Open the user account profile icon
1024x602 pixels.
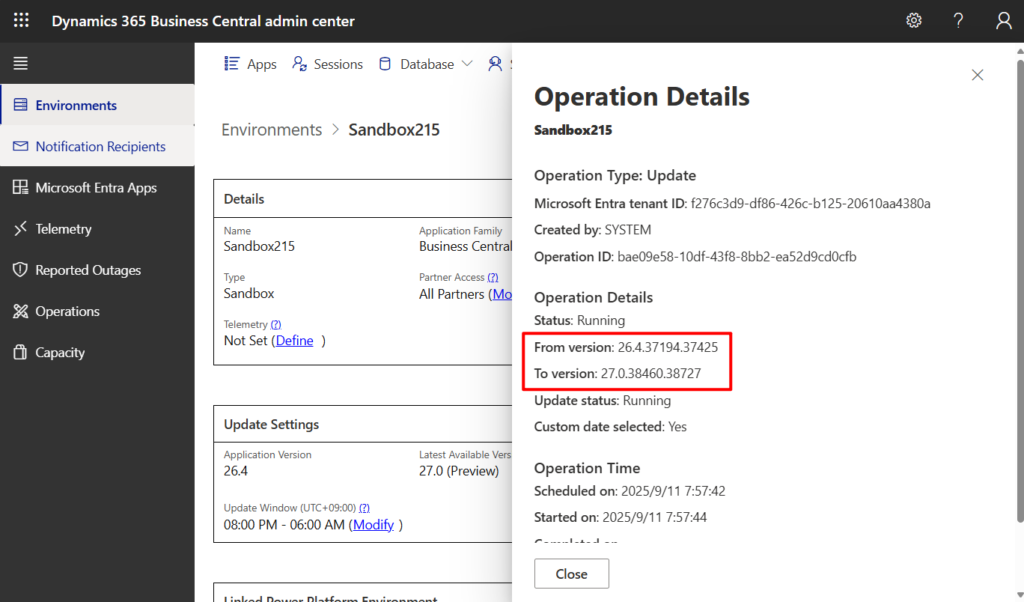click(1003, 21)
